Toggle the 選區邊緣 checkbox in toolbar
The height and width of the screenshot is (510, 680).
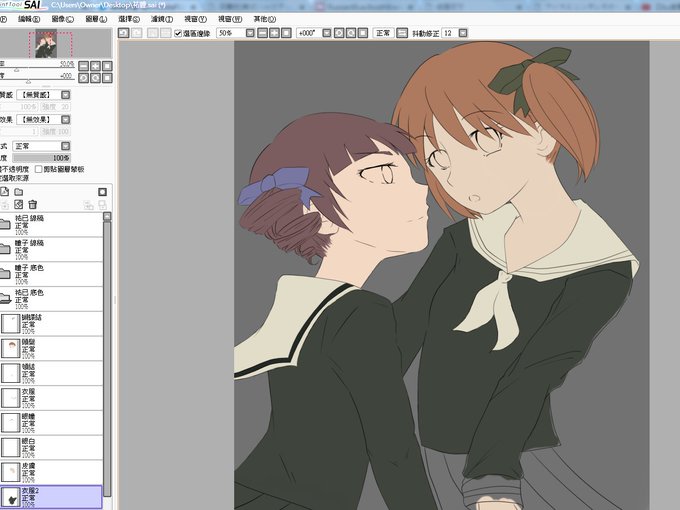click(178, 33)
